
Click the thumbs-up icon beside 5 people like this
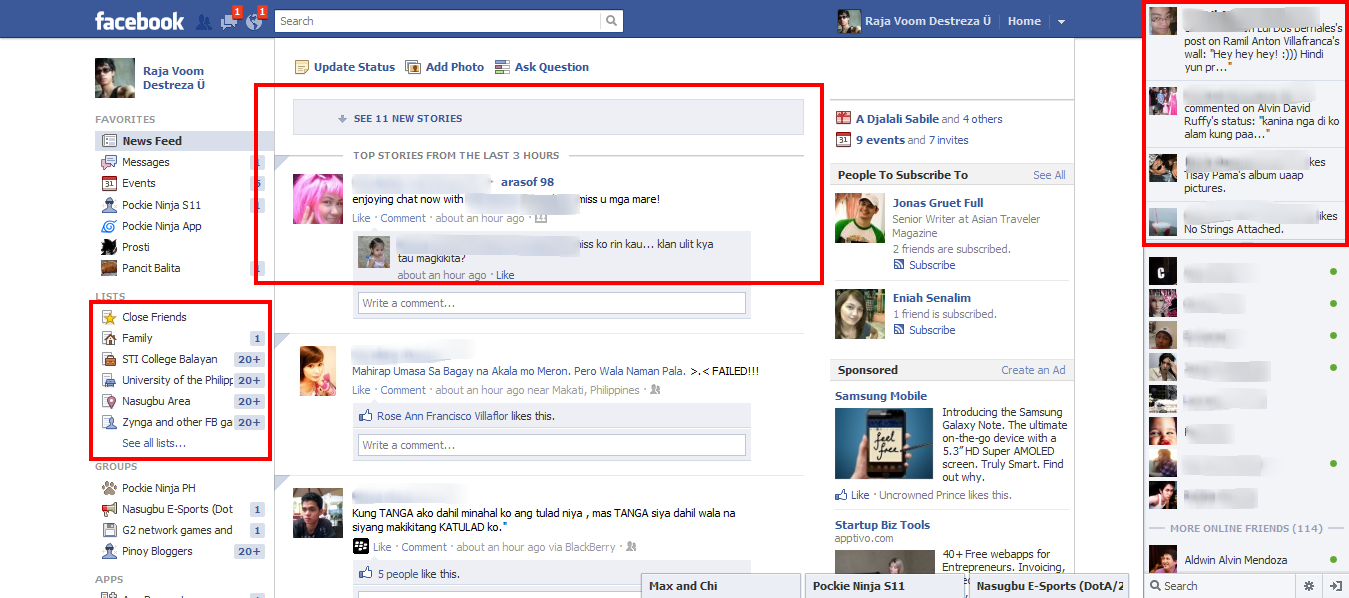pos(365,574)
